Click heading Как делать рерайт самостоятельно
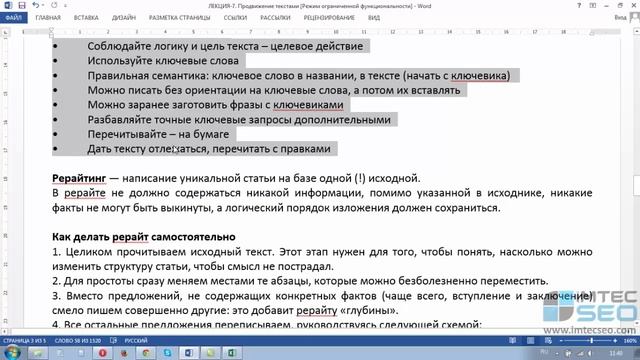 [x=144, y=237]
